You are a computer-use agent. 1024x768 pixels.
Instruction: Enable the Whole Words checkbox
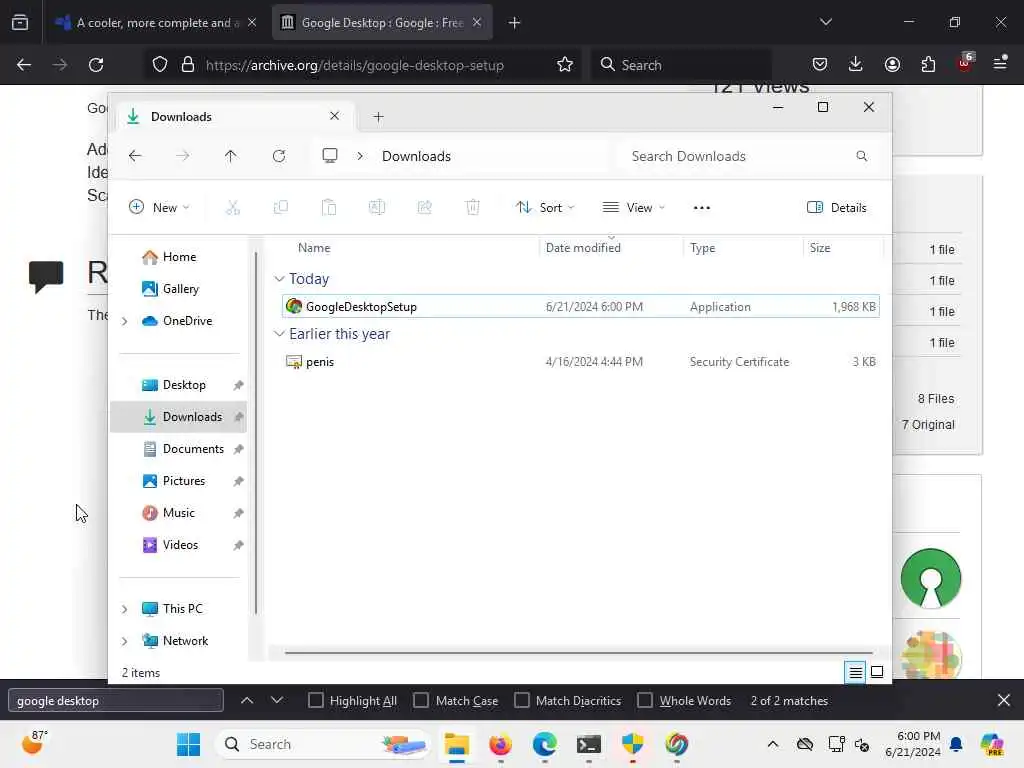[645, 700]
